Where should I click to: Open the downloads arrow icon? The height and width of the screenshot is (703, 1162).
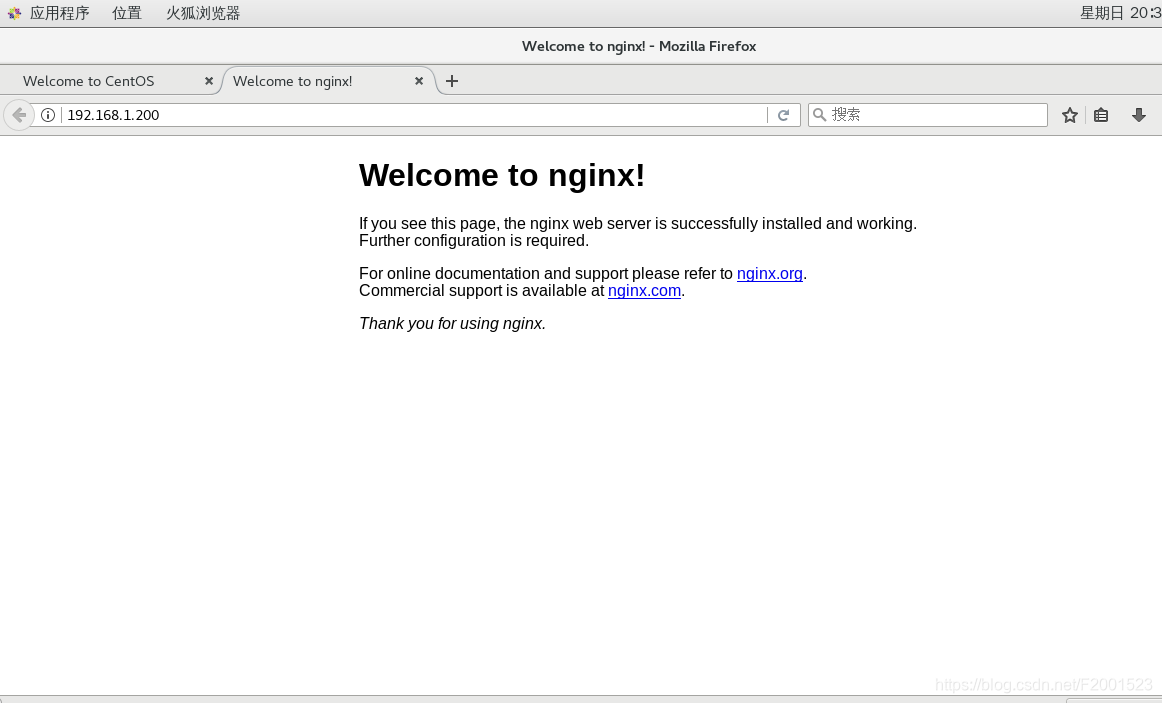point(1139,115)
